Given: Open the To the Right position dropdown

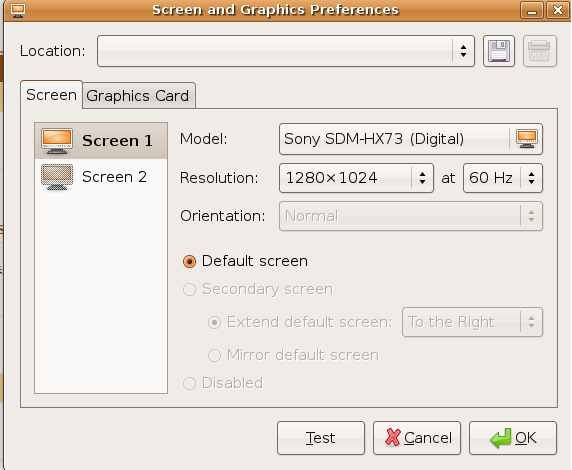Looking at the screenshot, I should [472, 322].
